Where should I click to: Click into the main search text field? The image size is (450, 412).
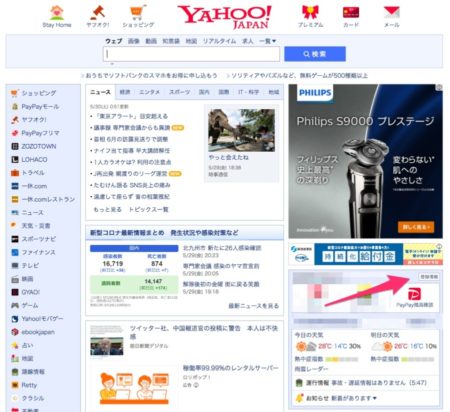[191, 54]
